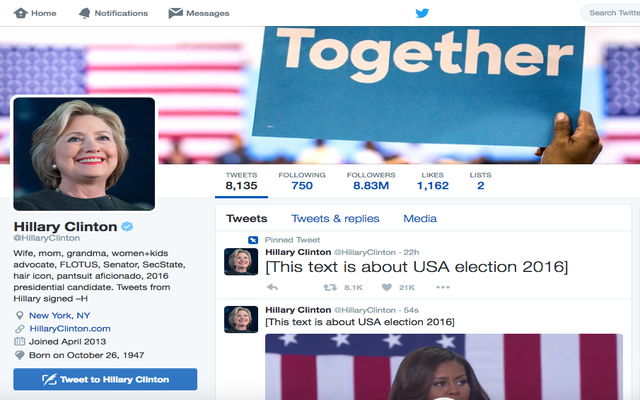640x400 pixels.
Task: Switch to the Tweets & replies tab
Action: pos(335,219)
